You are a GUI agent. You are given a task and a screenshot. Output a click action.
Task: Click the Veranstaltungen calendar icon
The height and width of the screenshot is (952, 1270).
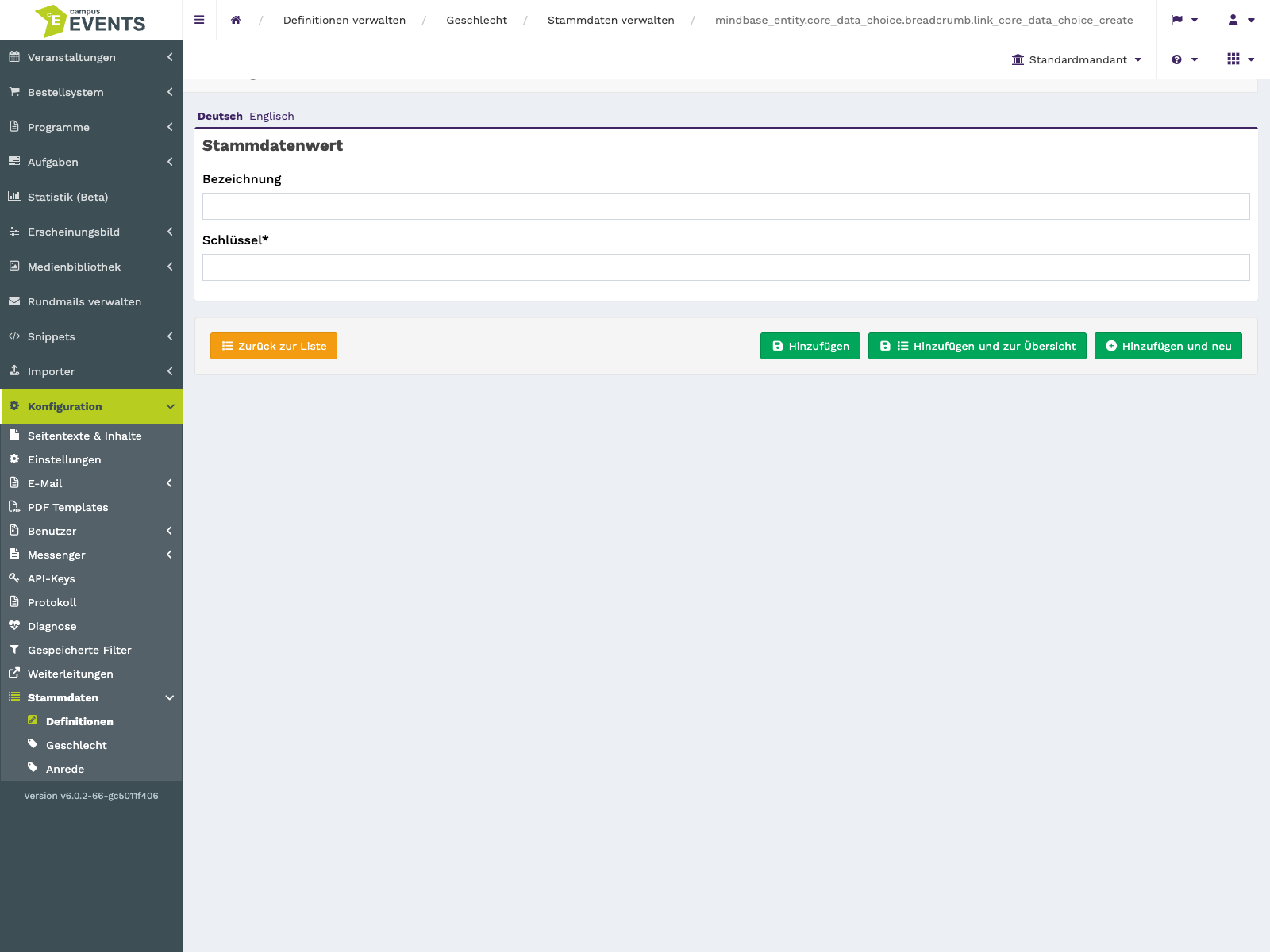pyautogui.click(x=14, y=57)
